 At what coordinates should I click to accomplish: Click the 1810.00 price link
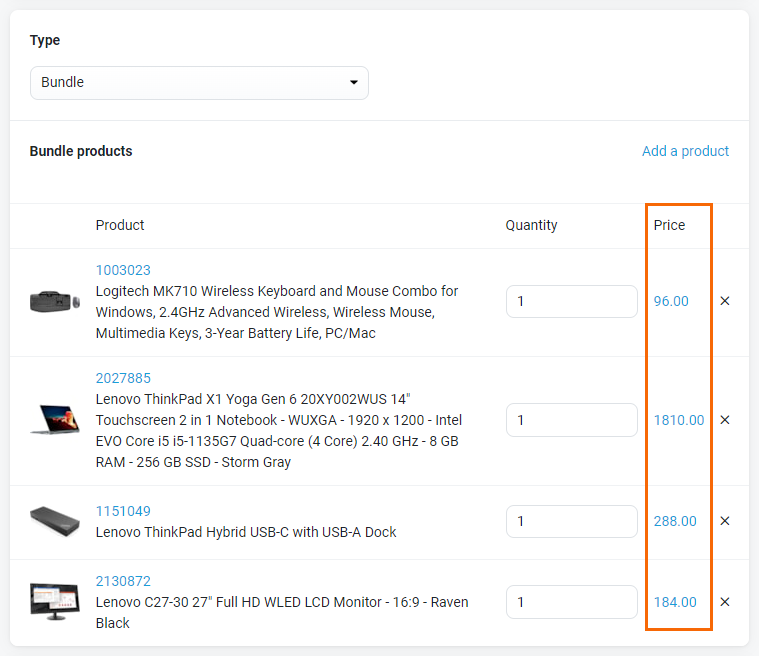pyautogui.click(x=679, y=420)
